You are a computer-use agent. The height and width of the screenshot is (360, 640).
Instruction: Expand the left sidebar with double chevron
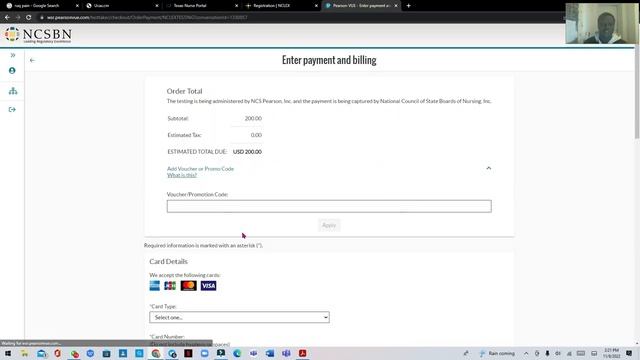click(x=13, y=55)
